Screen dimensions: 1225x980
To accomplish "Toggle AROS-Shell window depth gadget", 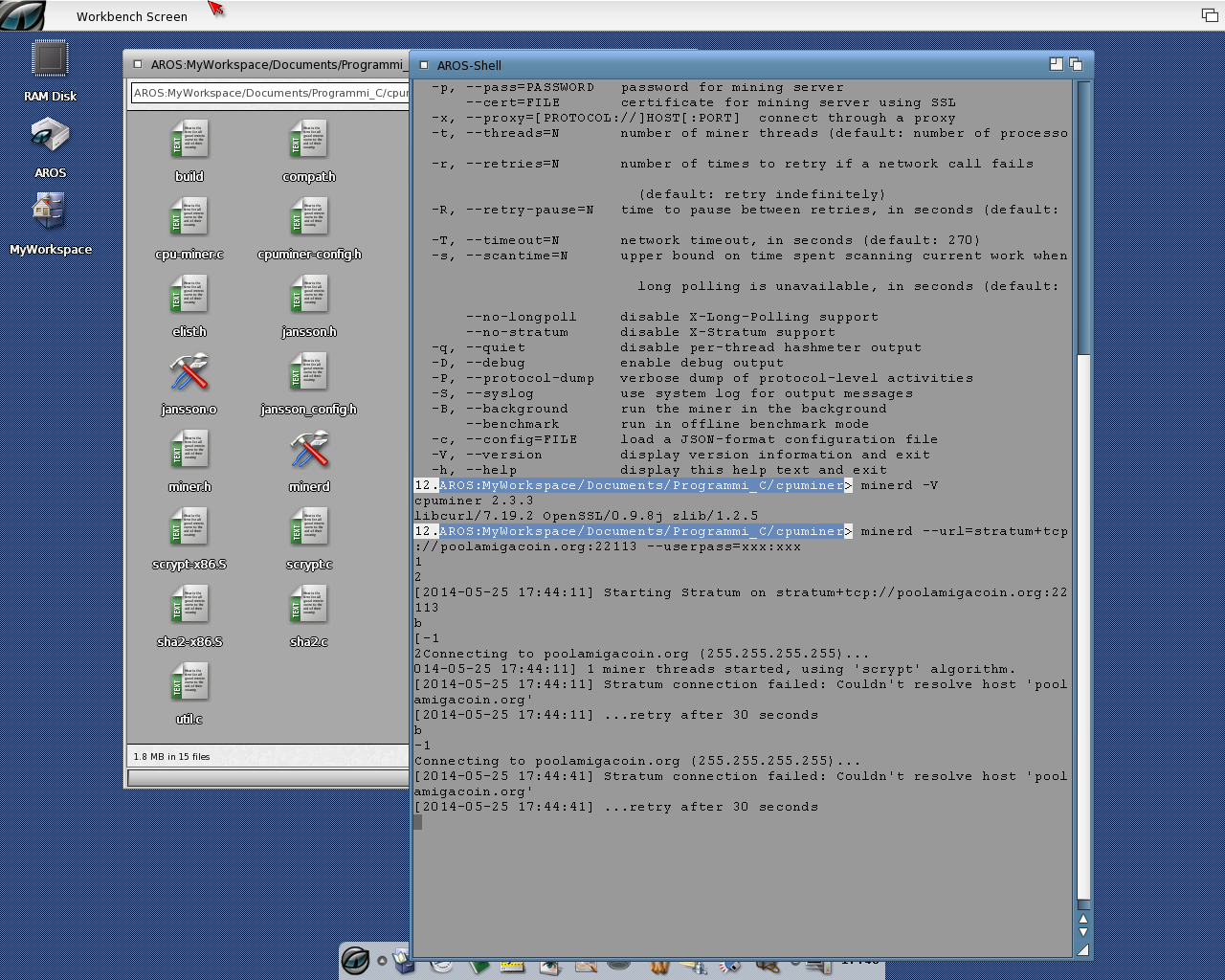I will (x=1076, y=64).
